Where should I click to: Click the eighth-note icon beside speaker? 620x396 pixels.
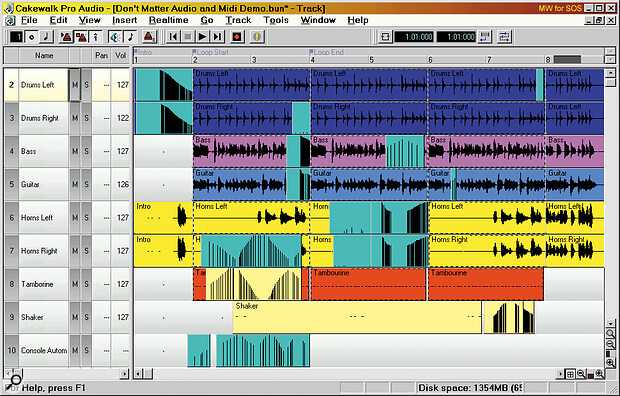click(130, 37)
